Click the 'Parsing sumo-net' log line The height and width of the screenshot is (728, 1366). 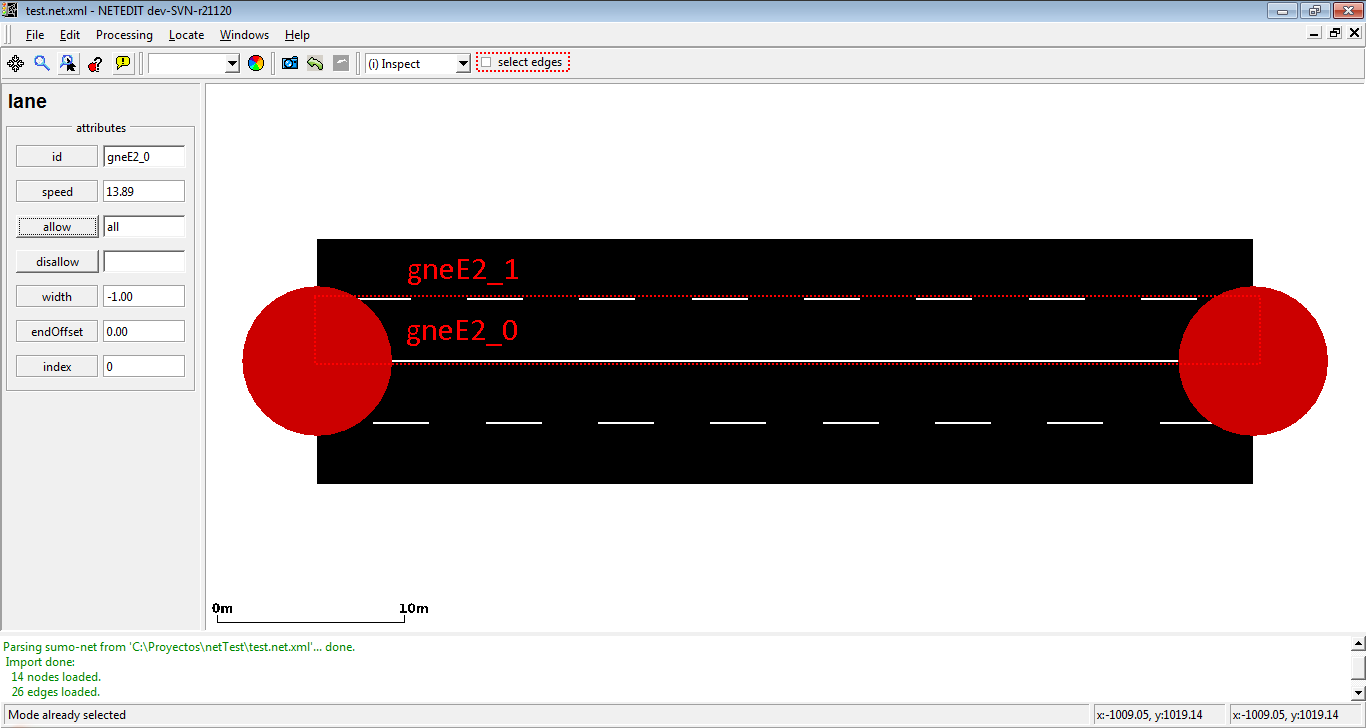click(x=179, y=647)
